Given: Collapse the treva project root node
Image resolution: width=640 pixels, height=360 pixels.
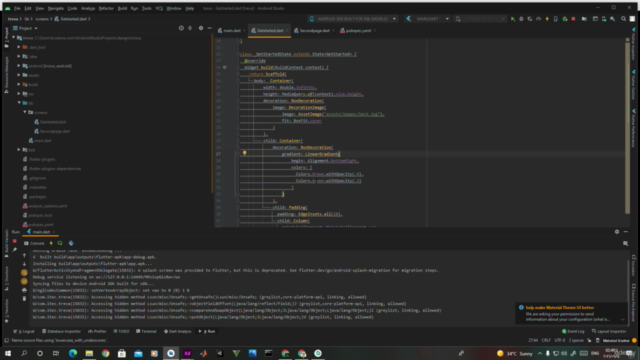Looking at the screenshot, I should pos(13,38).
